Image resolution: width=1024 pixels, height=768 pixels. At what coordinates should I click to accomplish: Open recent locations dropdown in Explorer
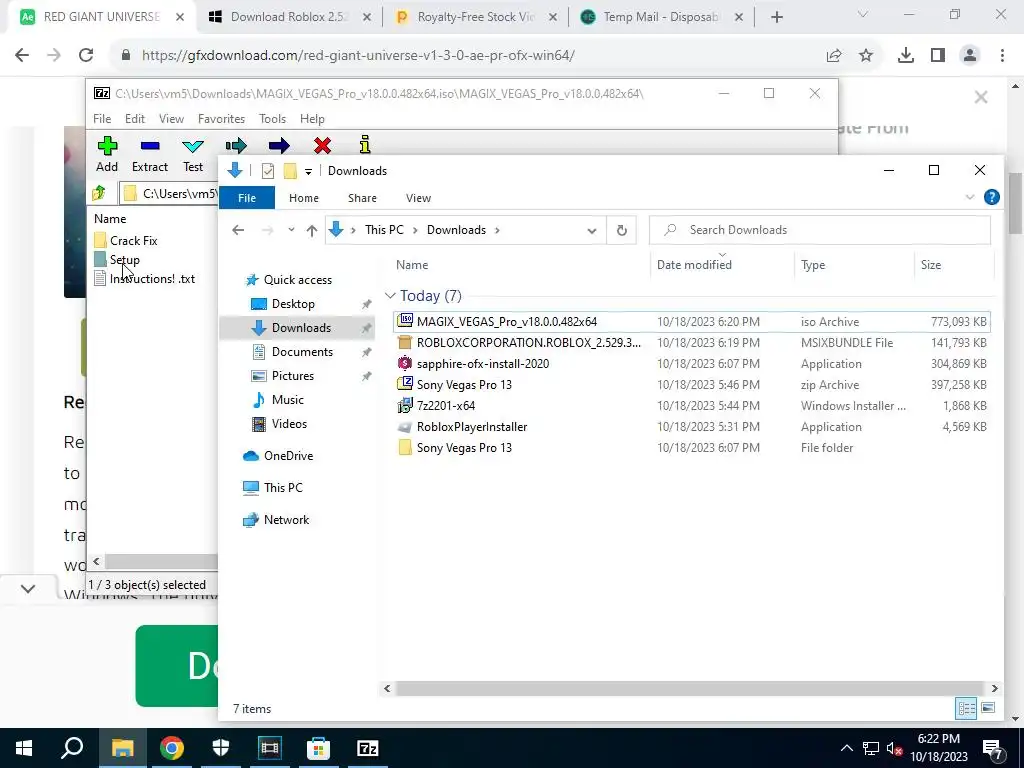click(291, 230)
